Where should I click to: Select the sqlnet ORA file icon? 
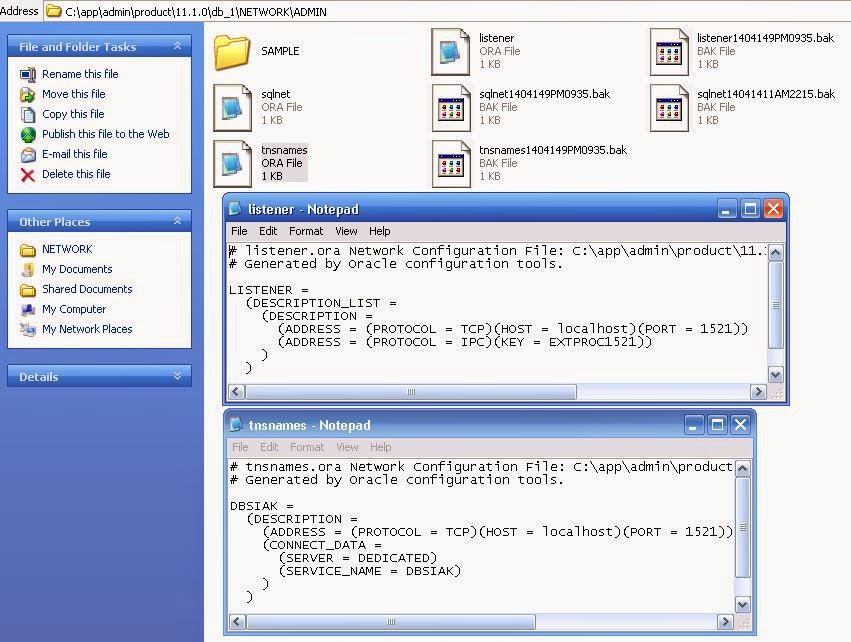232,107
